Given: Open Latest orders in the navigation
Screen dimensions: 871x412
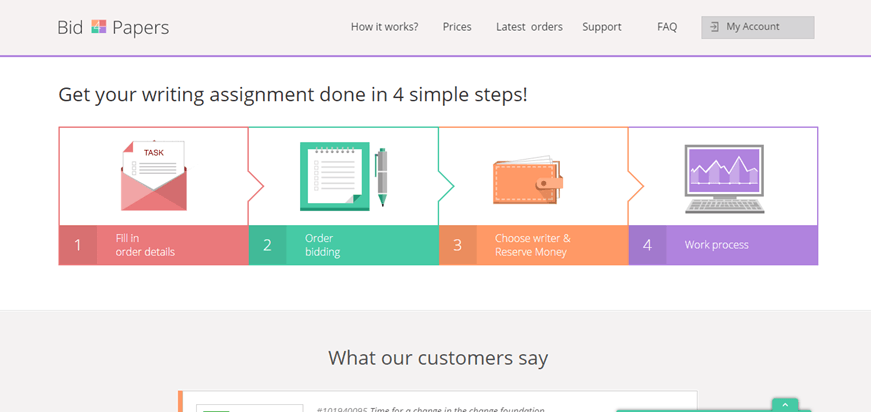Looking at the screenshot, I should coord(529,27).
